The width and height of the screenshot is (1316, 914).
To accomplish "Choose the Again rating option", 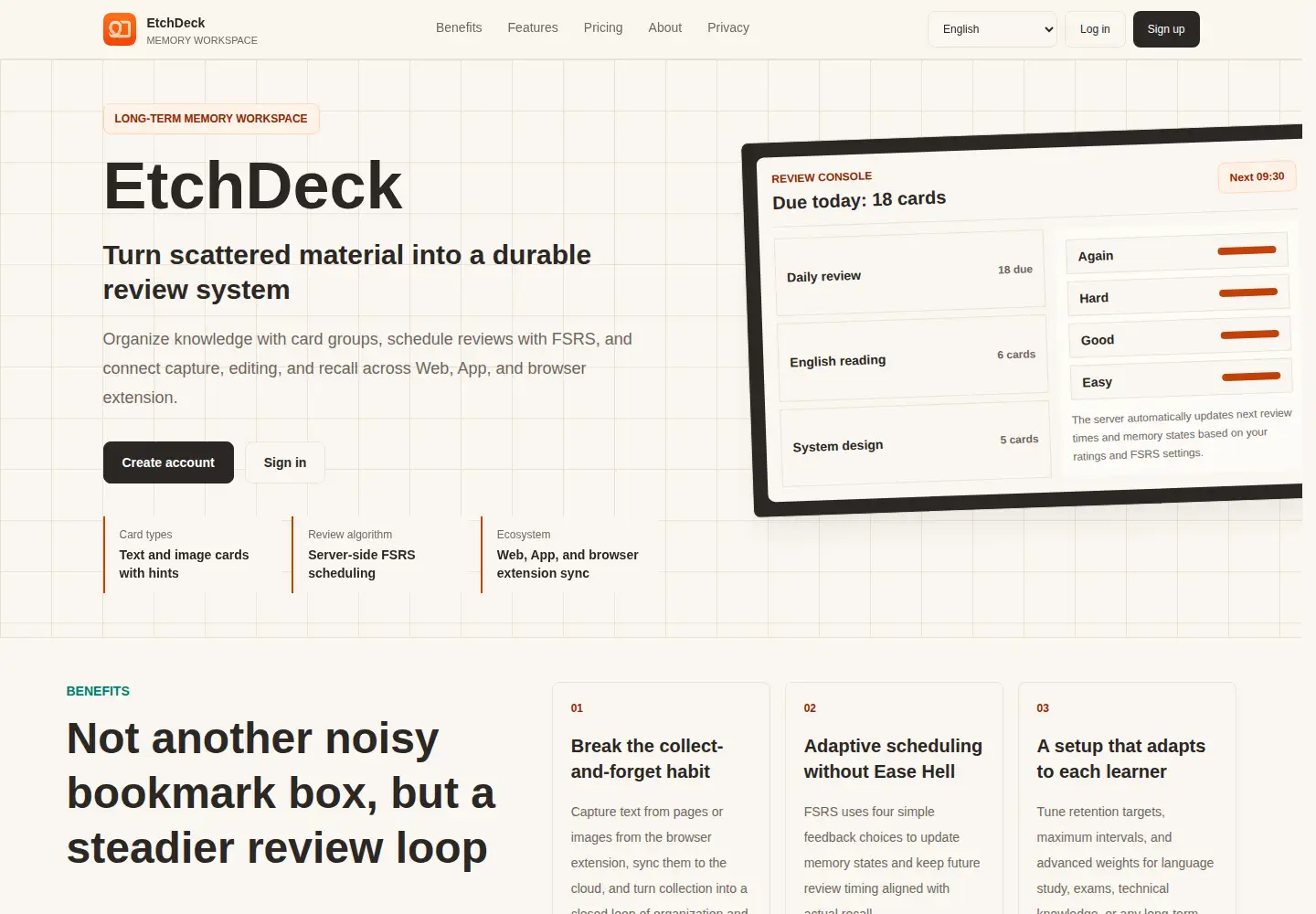I will click(x=1177, y=253).
